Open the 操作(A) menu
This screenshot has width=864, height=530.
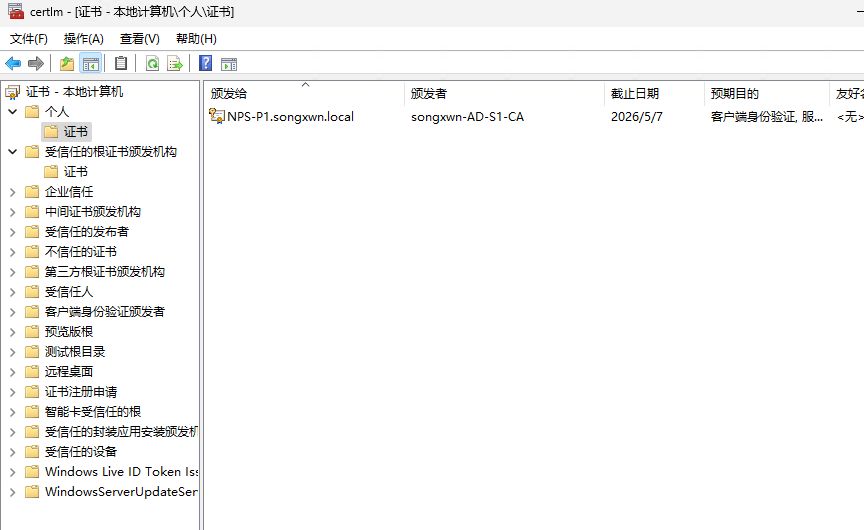point(83,39)
